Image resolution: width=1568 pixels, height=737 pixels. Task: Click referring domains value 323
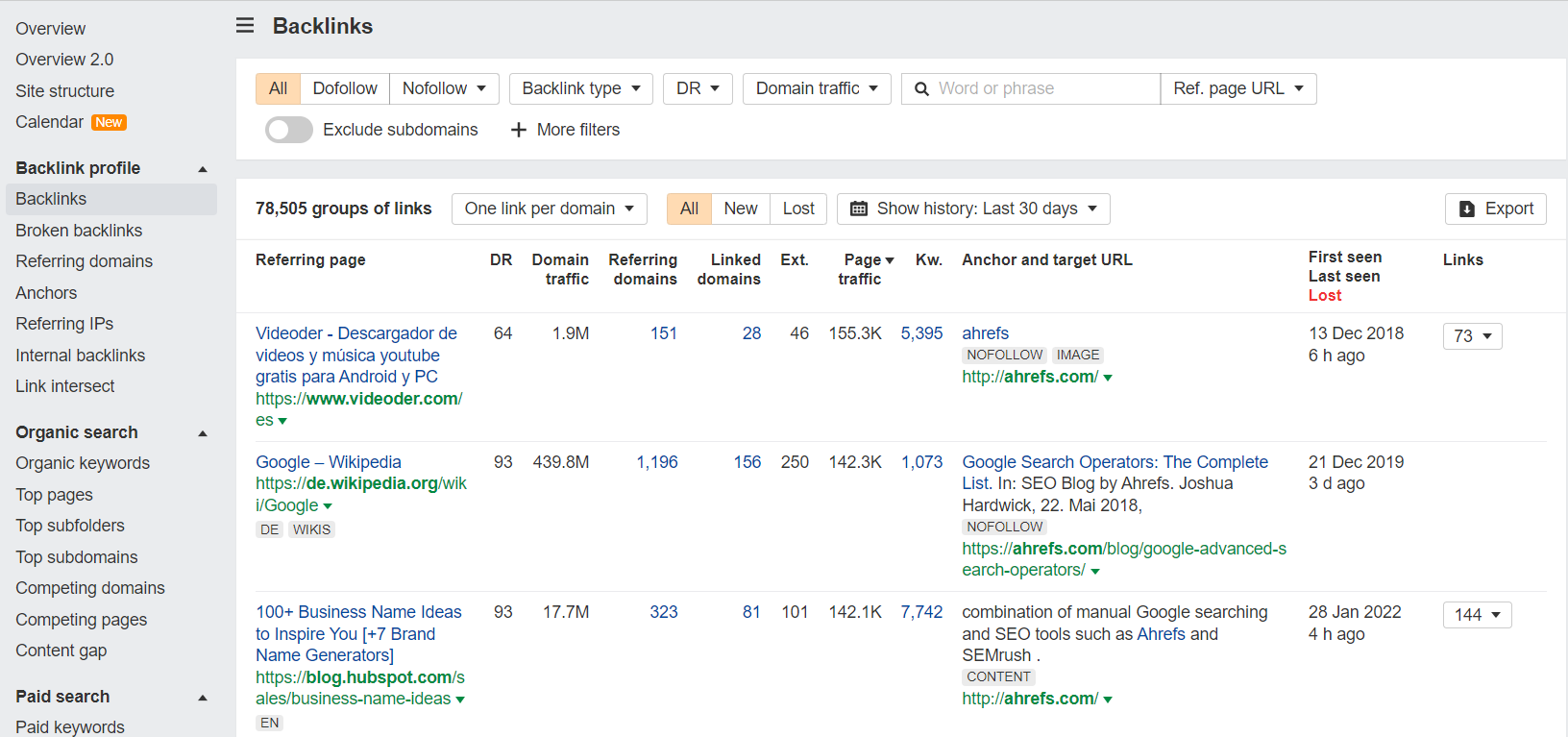click(x=664, y=612)
